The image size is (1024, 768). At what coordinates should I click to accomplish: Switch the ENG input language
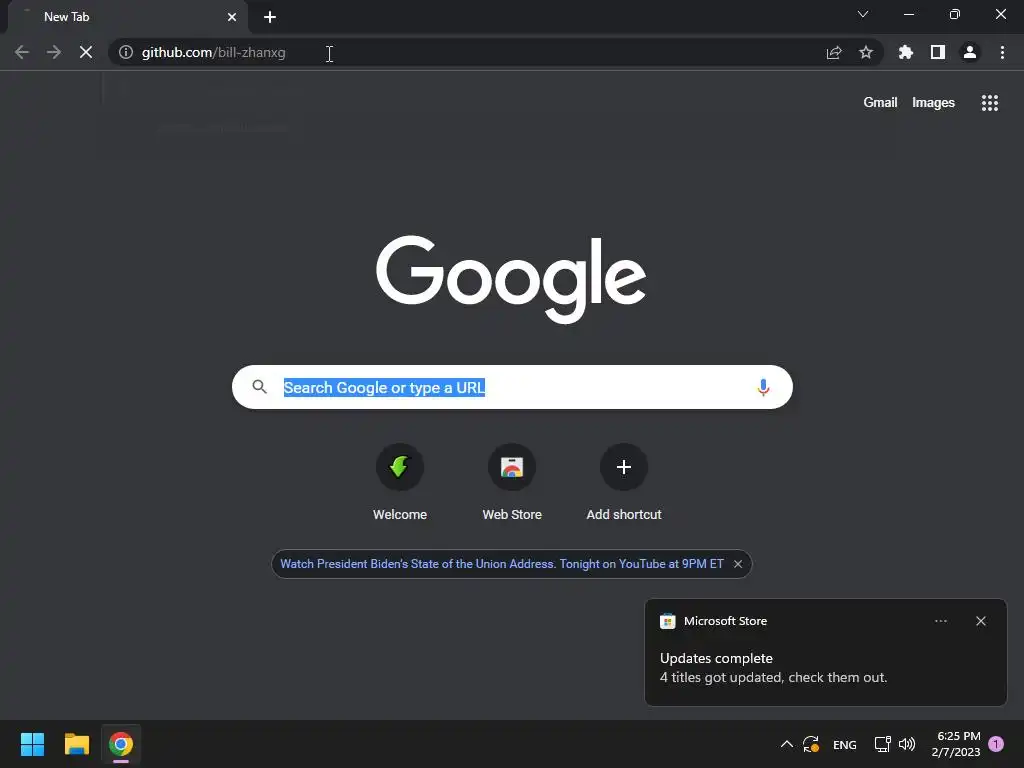pos(844,744)
